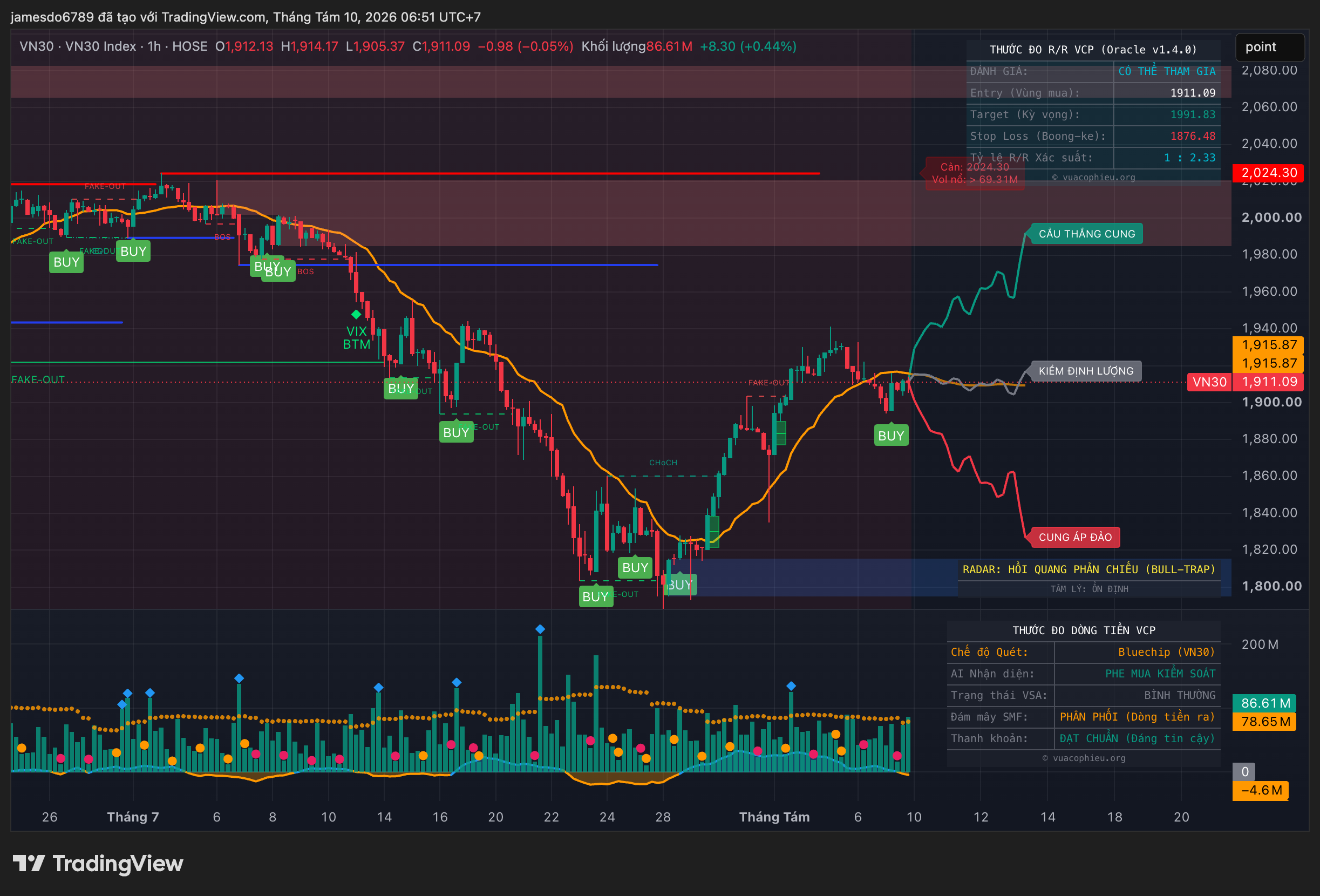Select the 1,911.09 last price label

coord(1268,382)
